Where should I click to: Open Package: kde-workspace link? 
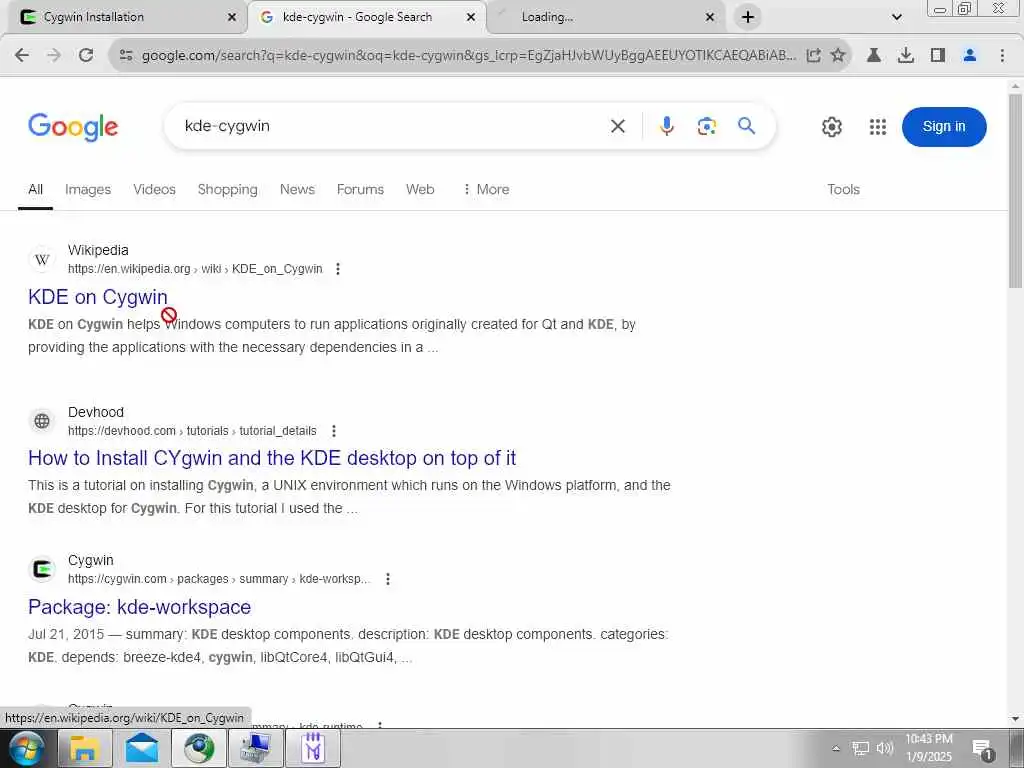click(139, 607)
